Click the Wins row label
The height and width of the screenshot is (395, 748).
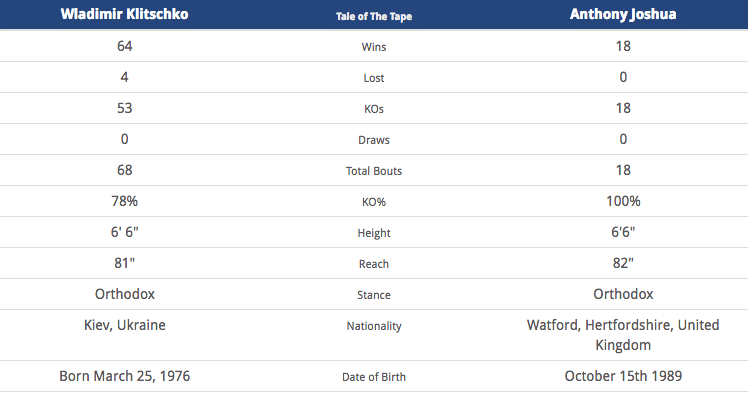coord(374,47)
